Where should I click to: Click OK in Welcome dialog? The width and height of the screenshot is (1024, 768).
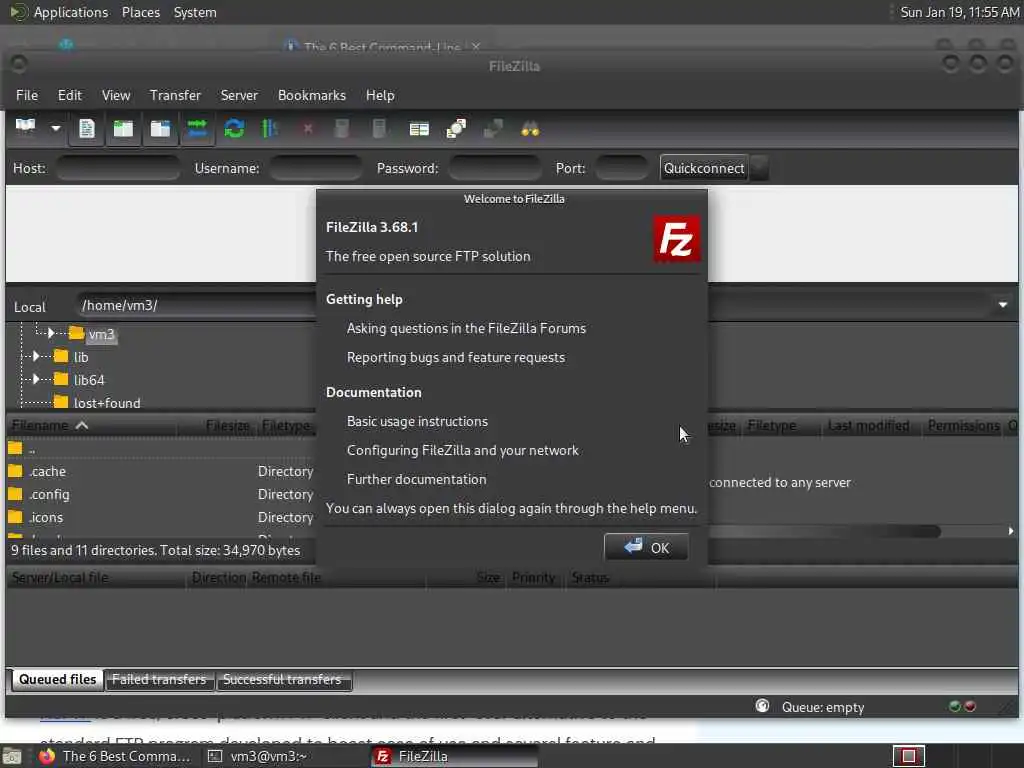coord(646,547)
